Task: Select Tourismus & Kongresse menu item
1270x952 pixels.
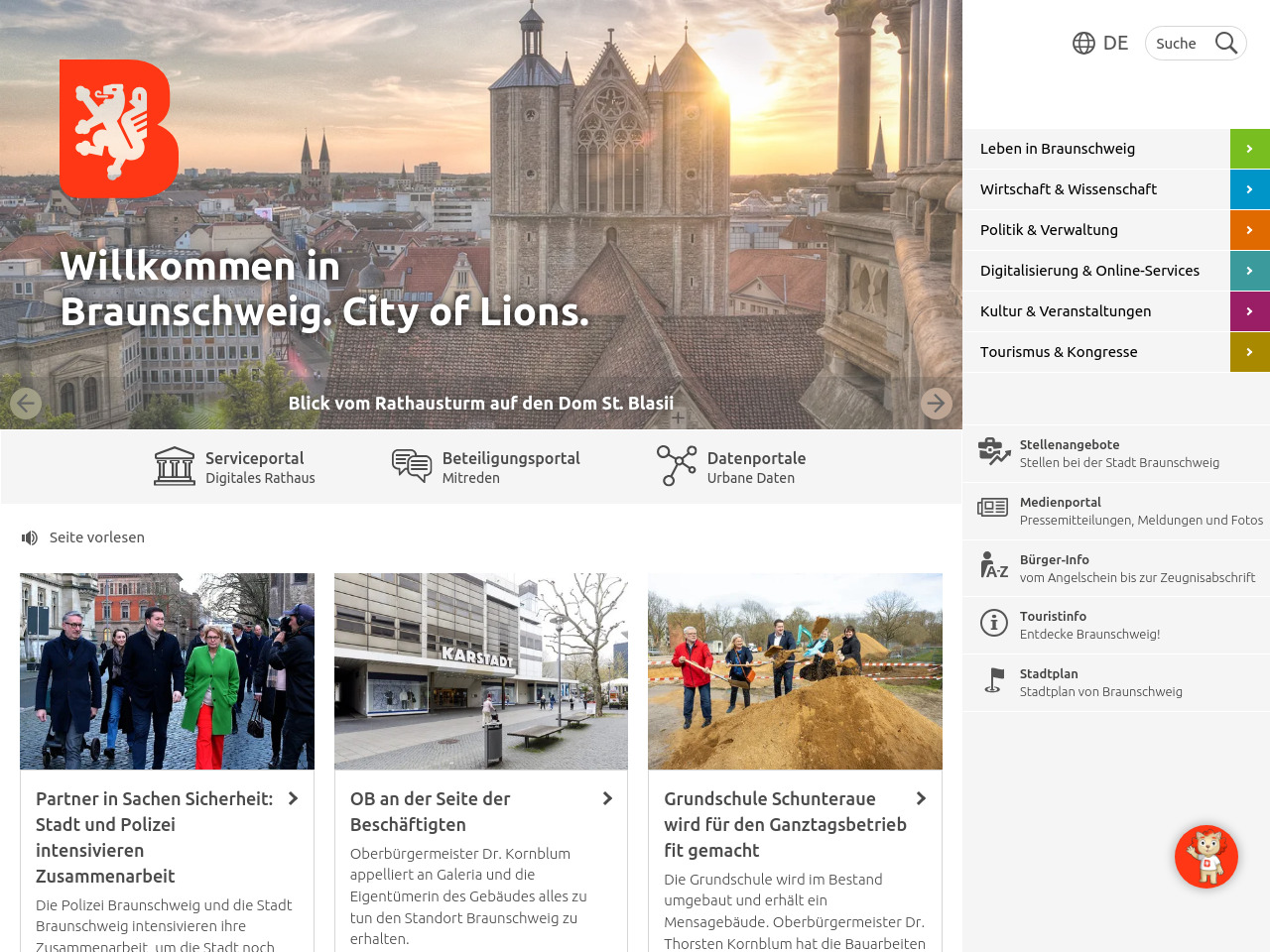Action: (1059, 352)
